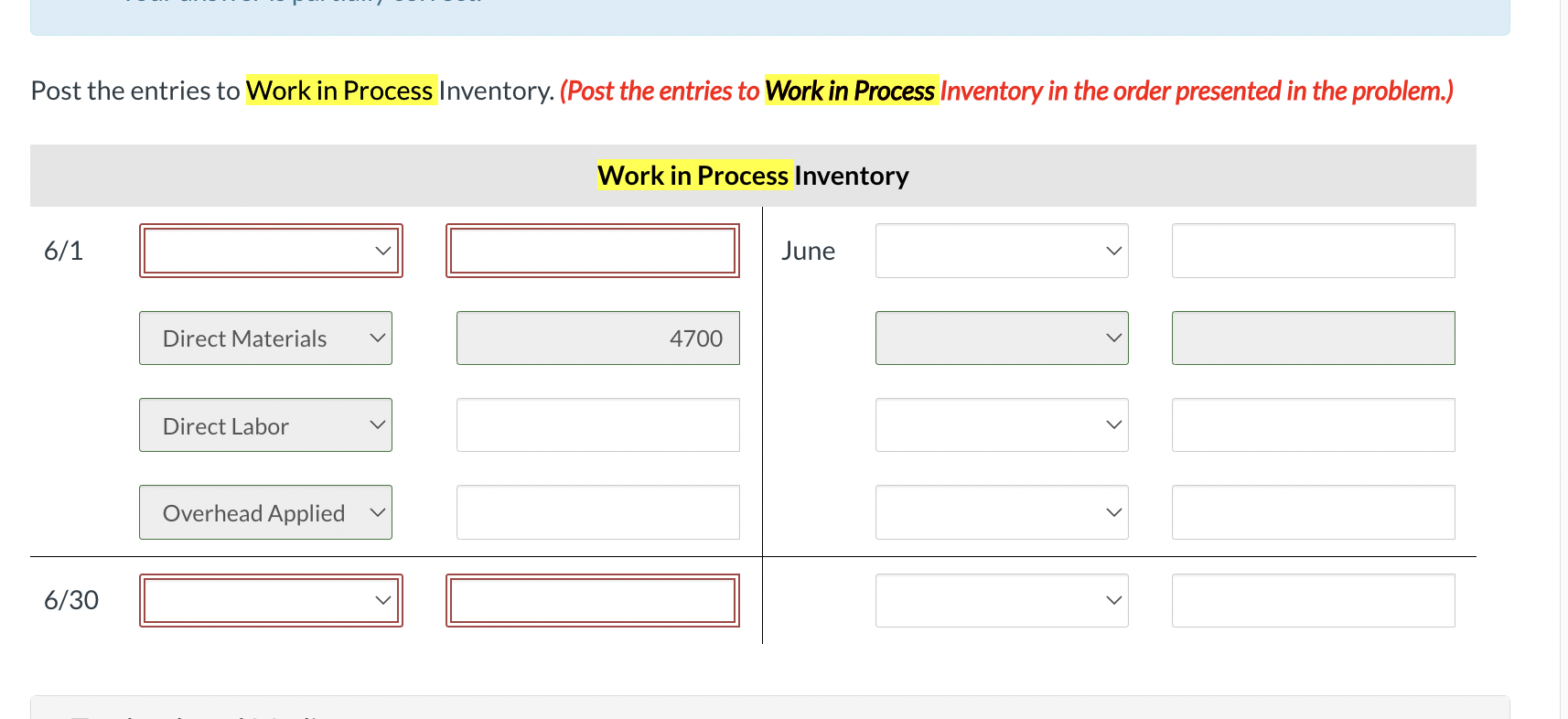The width and height of the screenshot is (1568, 719).
Task: Open the account dropdown on the 6/30 row
Action: (270, 600)
